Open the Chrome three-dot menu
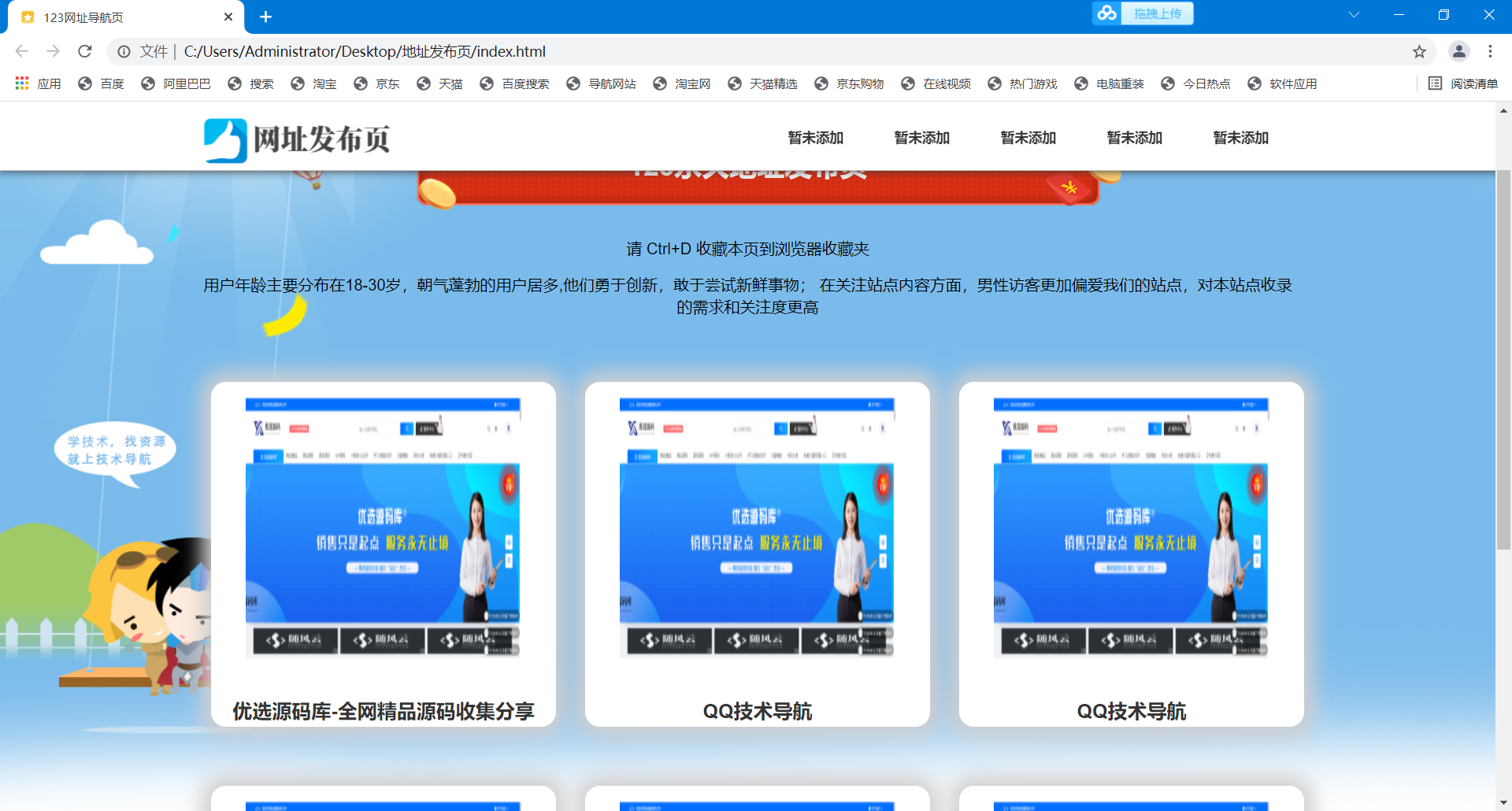1512x811 pixels. pyautogui.click(x=1490, y=51)
